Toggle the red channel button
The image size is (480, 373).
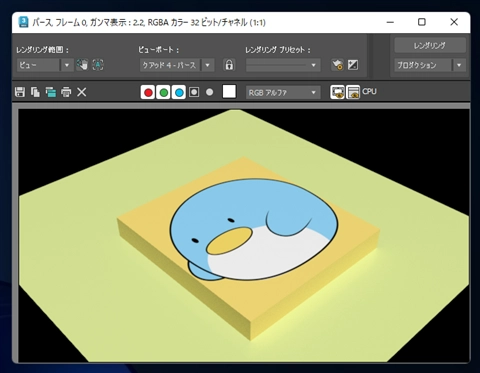click(148, 92)
